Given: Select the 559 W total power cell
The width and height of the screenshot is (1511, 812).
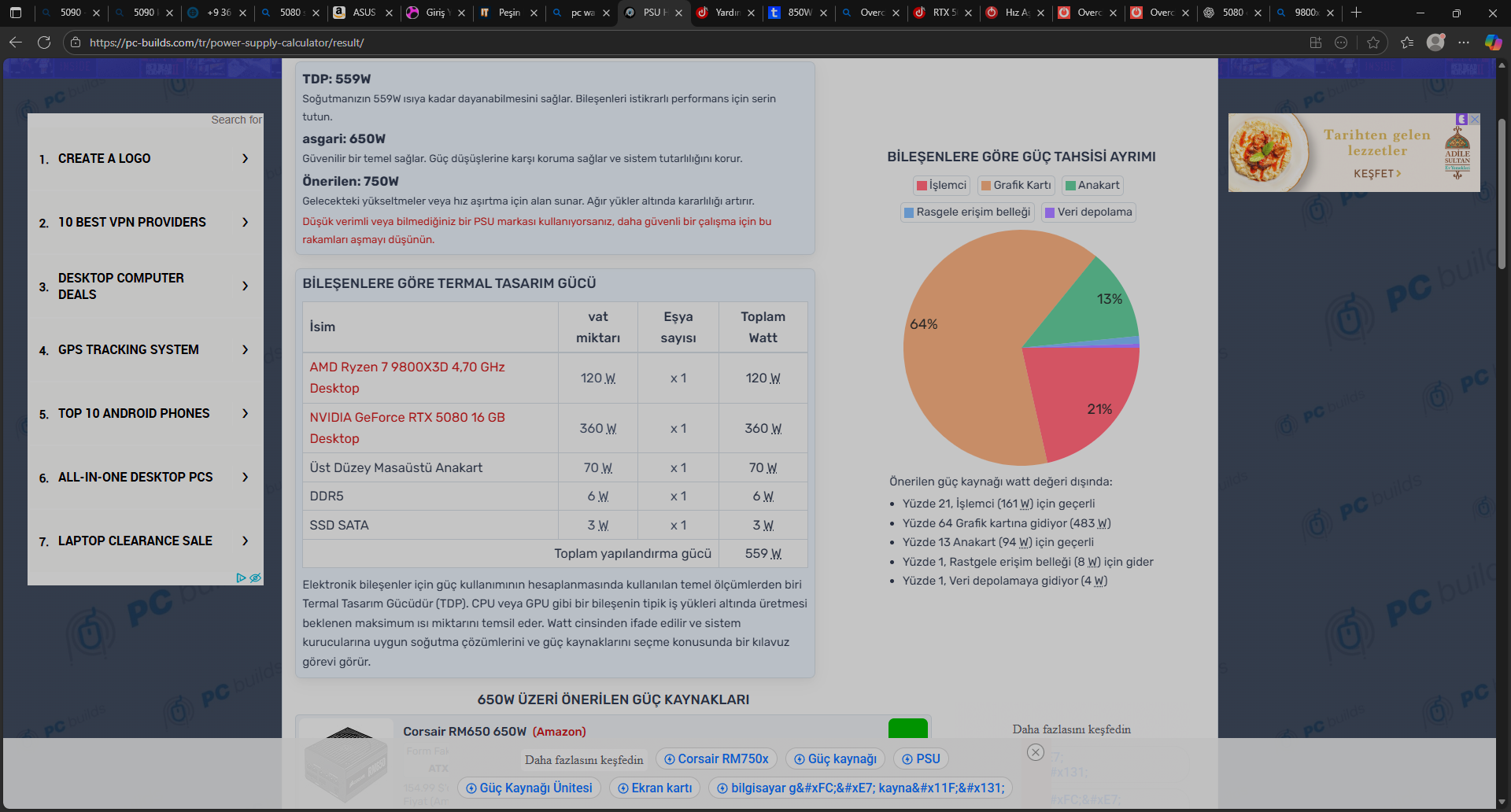Looking at the screenshot, I should coord(763,554).
